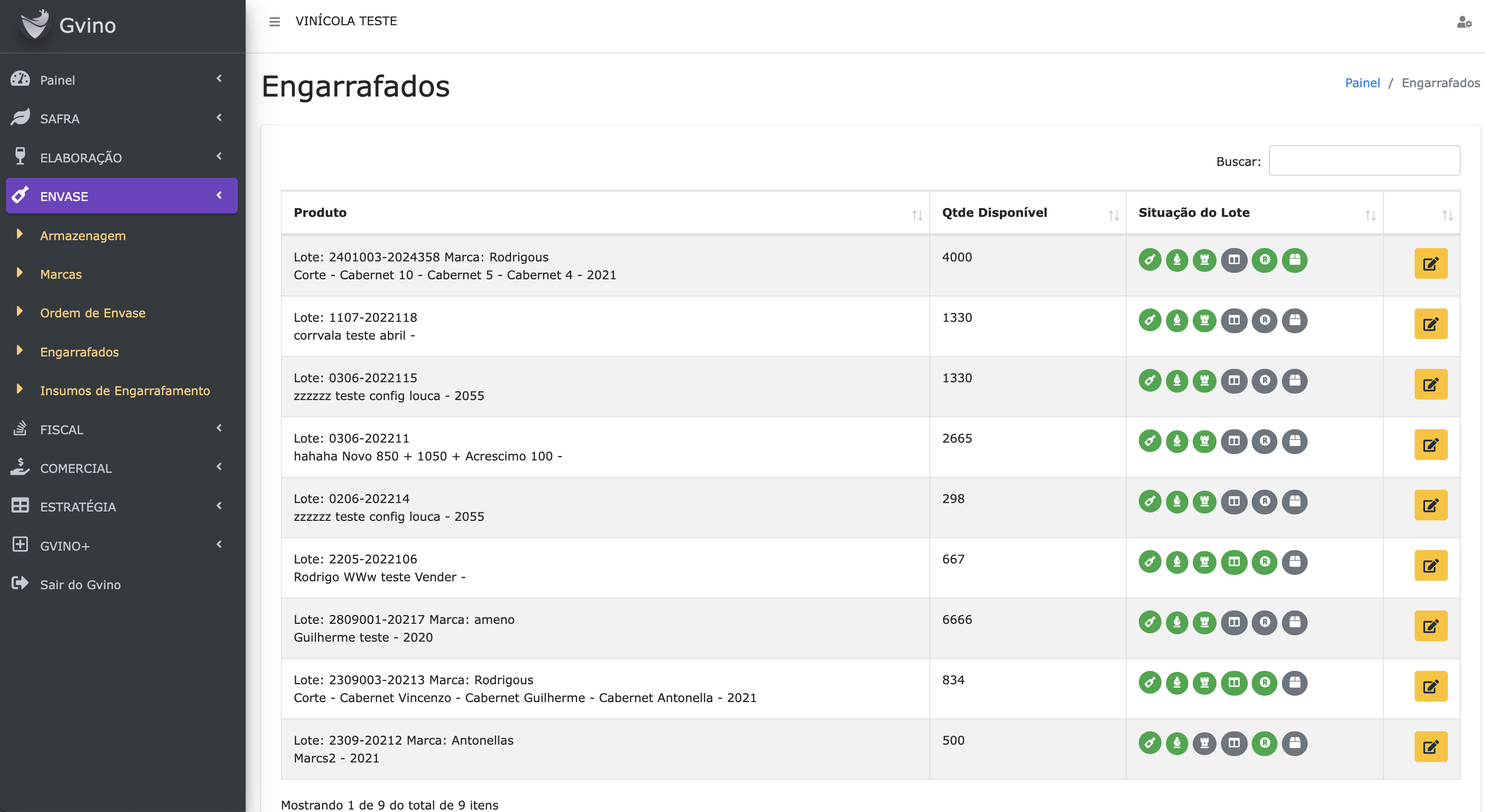Click green columns icon for lote 2205-2022106
Viewport: 1485px width, 812px height.
[1234, 562]
